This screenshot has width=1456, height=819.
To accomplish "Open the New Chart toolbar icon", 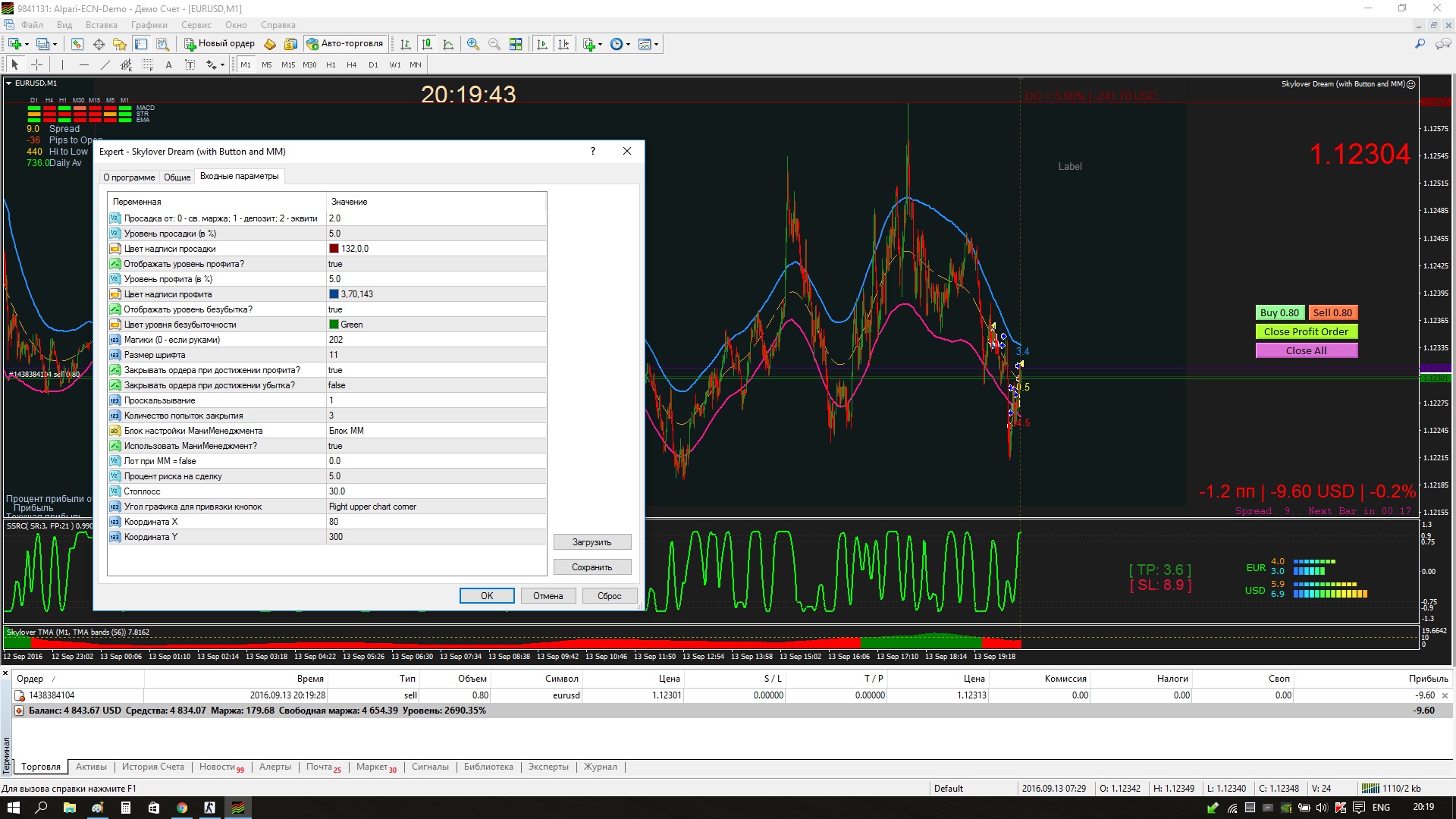I will point(14,44).
